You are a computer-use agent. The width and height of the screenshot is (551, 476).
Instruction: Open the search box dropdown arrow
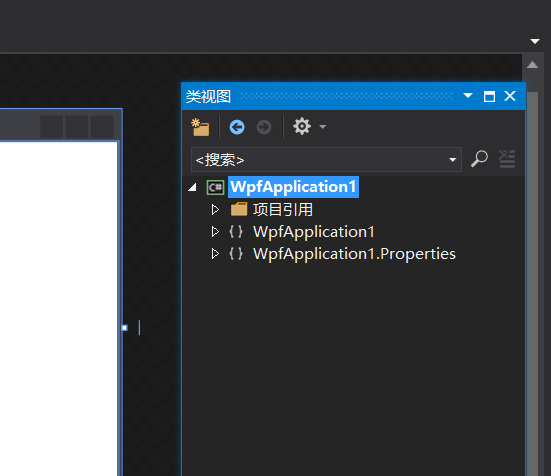(453, 160)
